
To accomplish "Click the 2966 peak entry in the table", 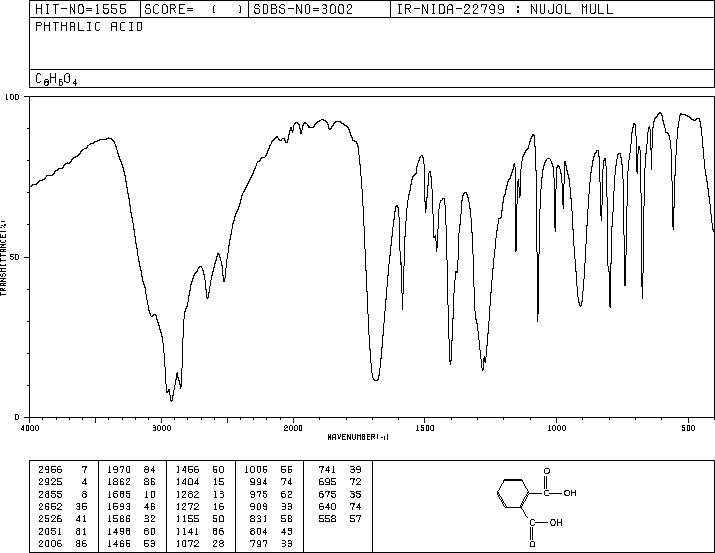I will [x=63, y=470].
